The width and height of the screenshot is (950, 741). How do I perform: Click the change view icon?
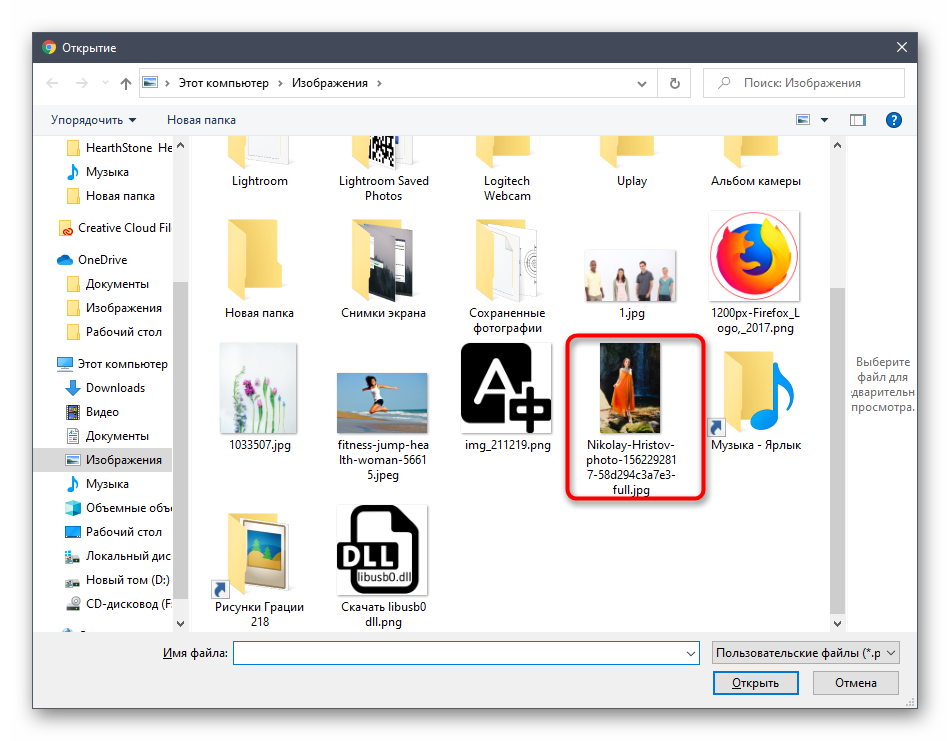(x=803, y=120)
